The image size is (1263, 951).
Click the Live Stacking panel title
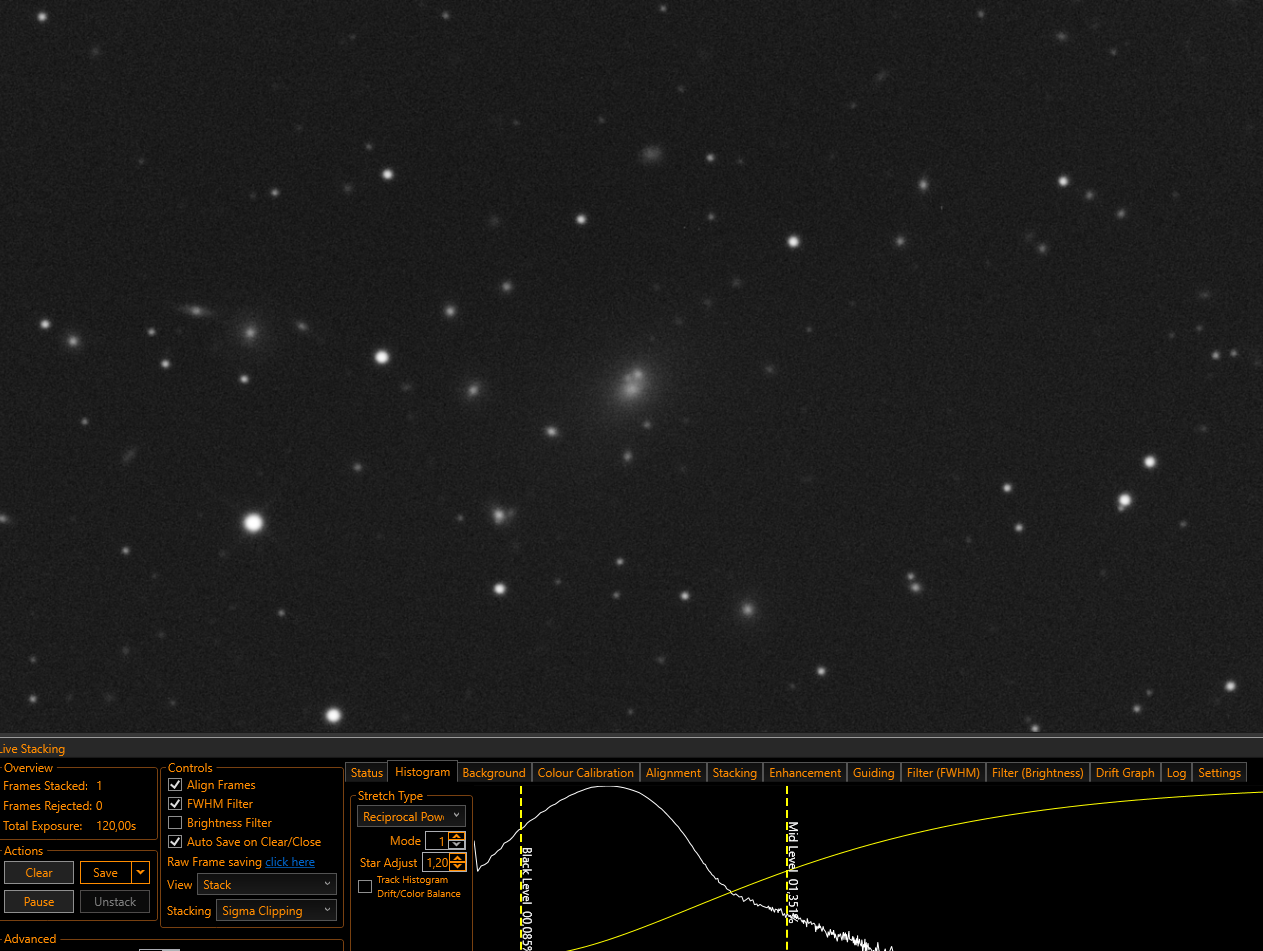tap(32, 749)
